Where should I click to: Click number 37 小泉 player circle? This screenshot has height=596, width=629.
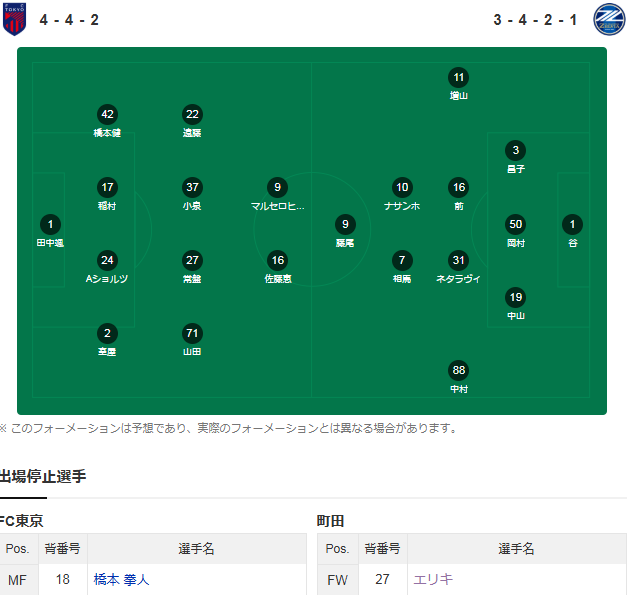coord(192,188)
